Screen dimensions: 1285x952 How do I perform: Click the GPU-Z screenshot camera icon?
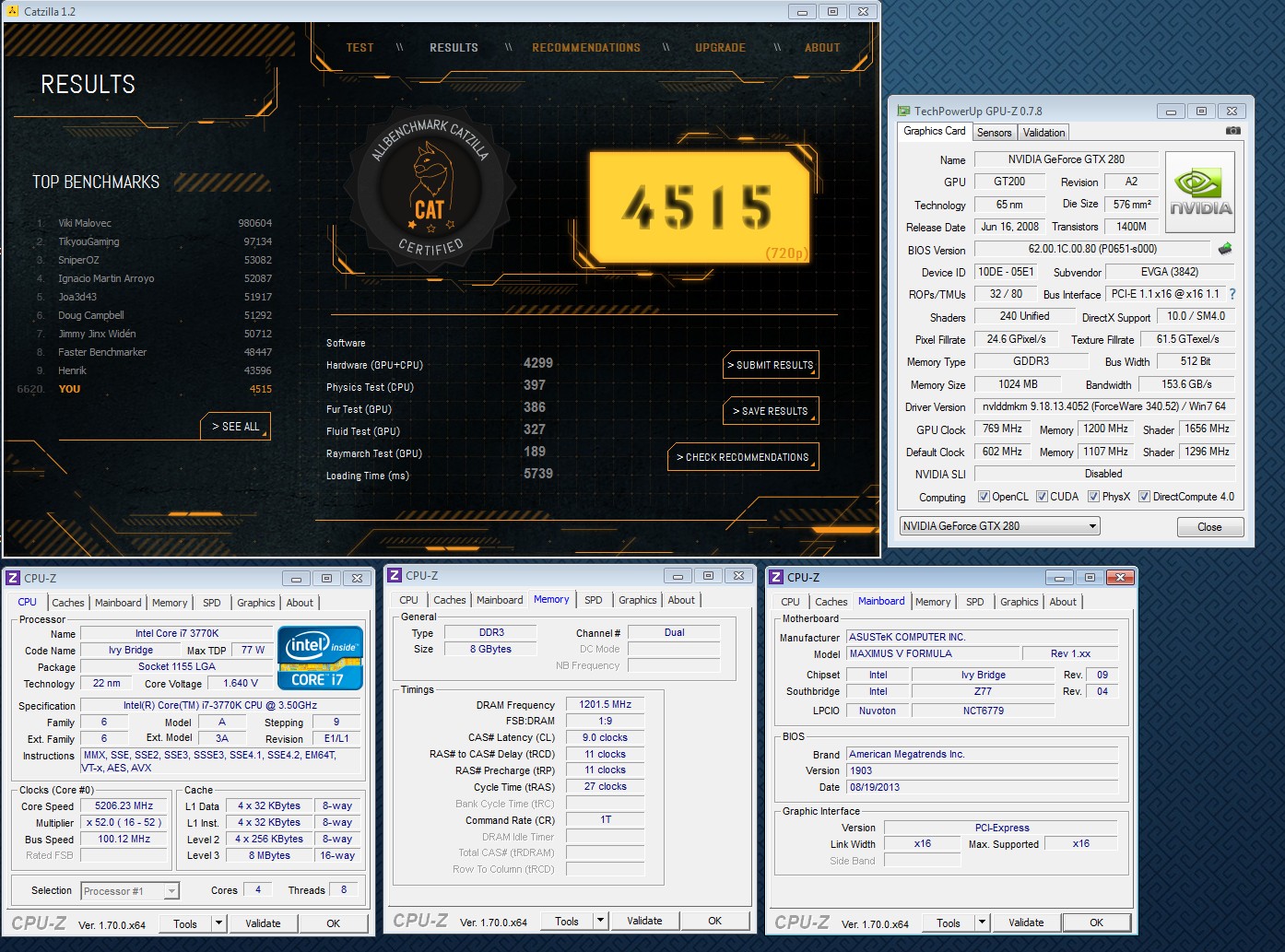(1232, 131)
